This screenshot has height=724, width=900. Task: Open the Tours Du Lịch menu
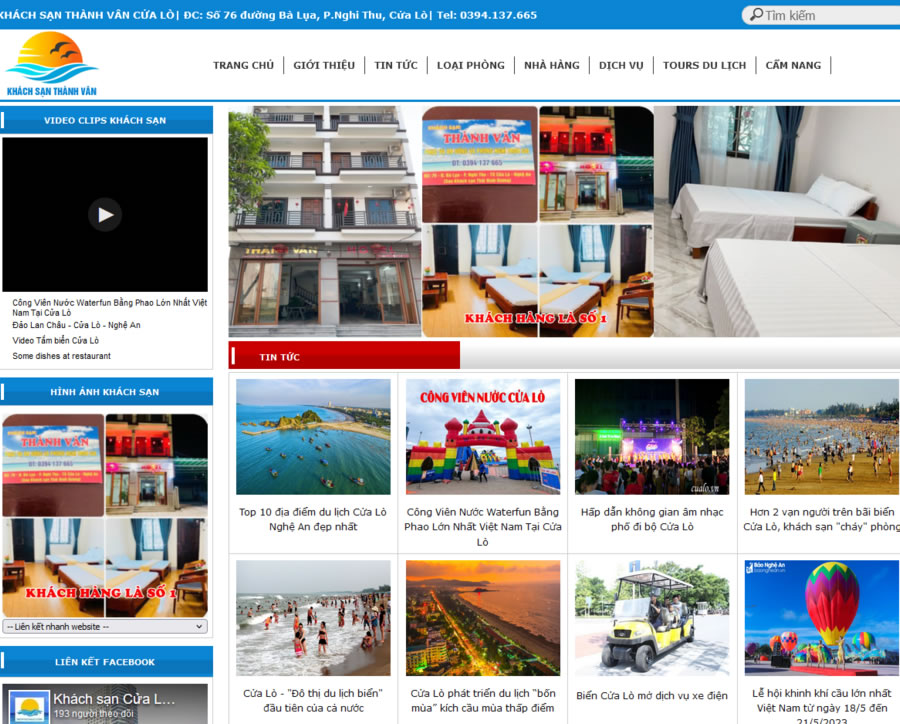[x=704, y=66]
